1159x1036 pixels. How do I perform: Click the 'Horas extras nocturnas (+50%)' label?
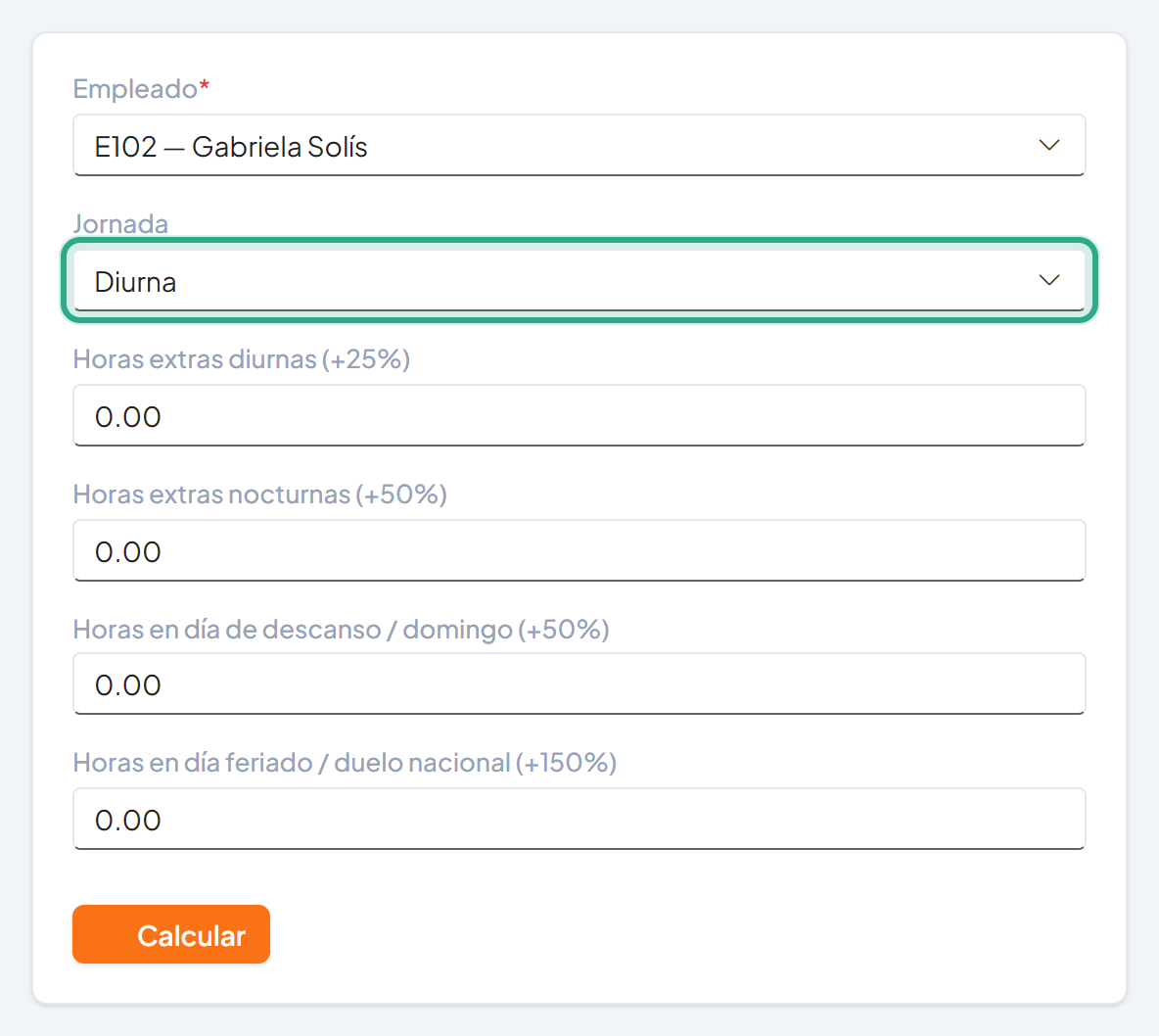[x=259, y=494]
